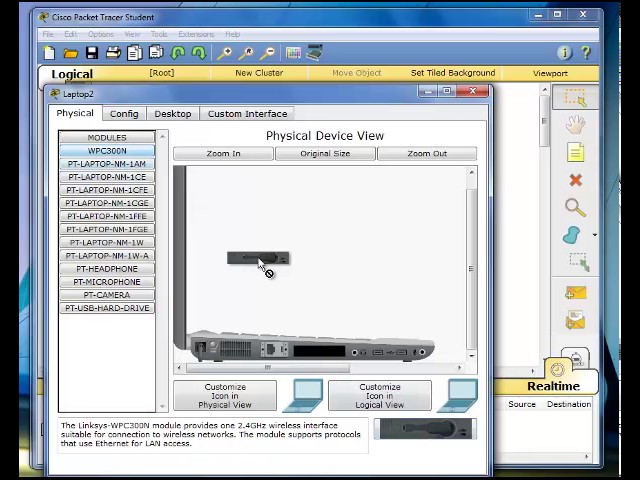Select the Realtime mode tab
Image resolution: width=640 pixels, height=480 pixels.
553,386
